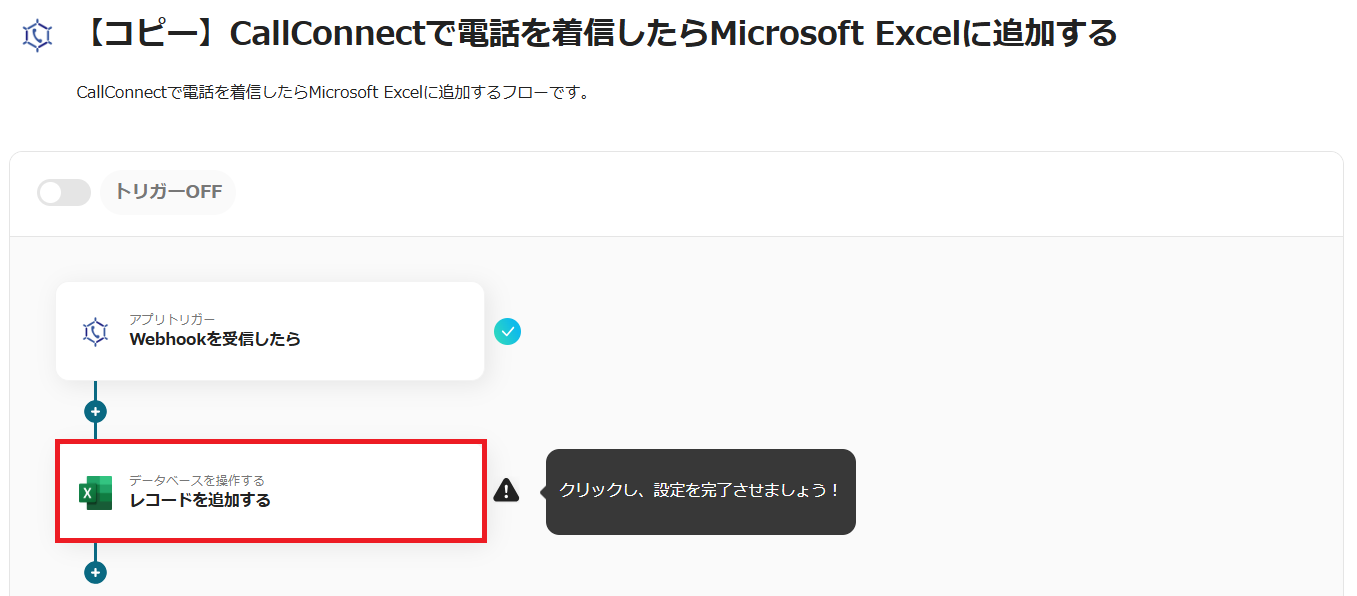Click the アプリトリガー label text
This screenshot has height=596, width=1357.
(172, 319)
